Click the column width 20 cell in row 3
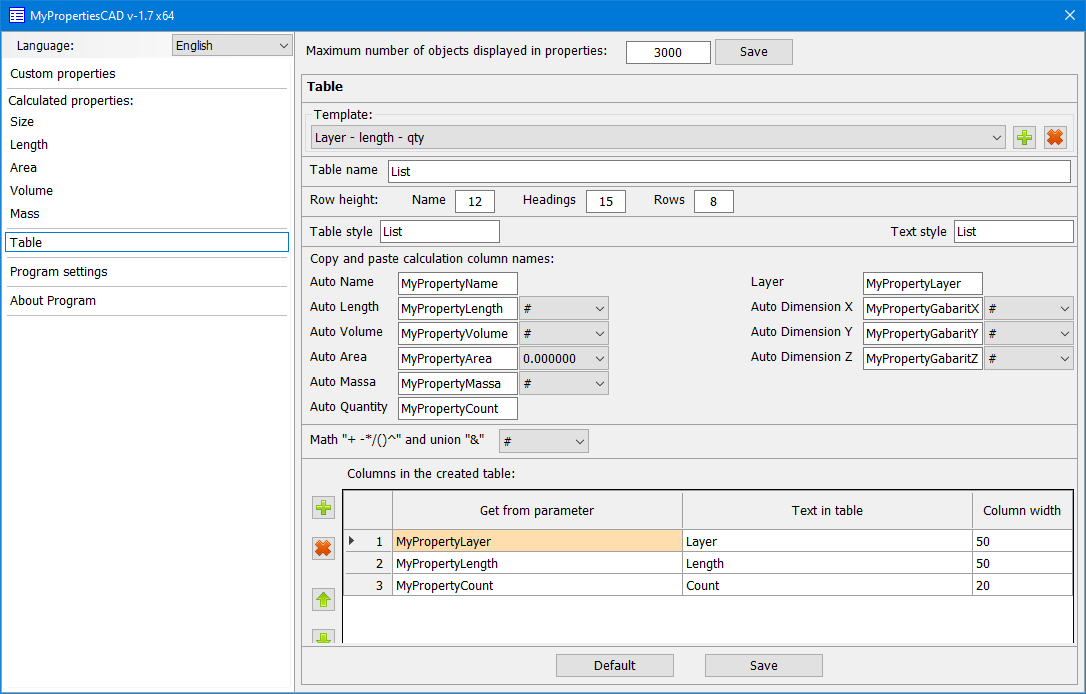 (x=1022, y=586)
